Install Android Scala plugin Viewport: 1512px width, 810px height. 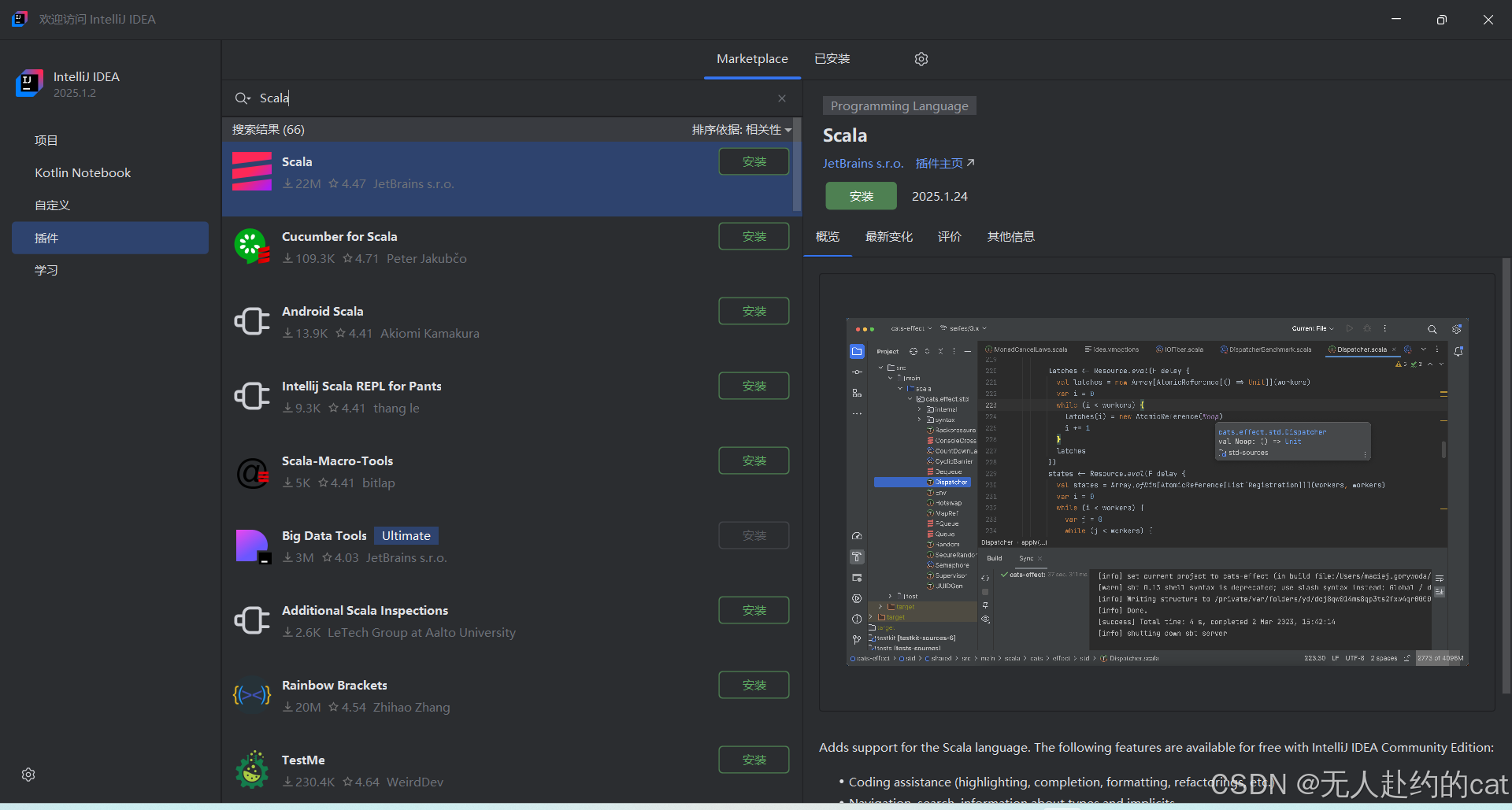point(754,311)
